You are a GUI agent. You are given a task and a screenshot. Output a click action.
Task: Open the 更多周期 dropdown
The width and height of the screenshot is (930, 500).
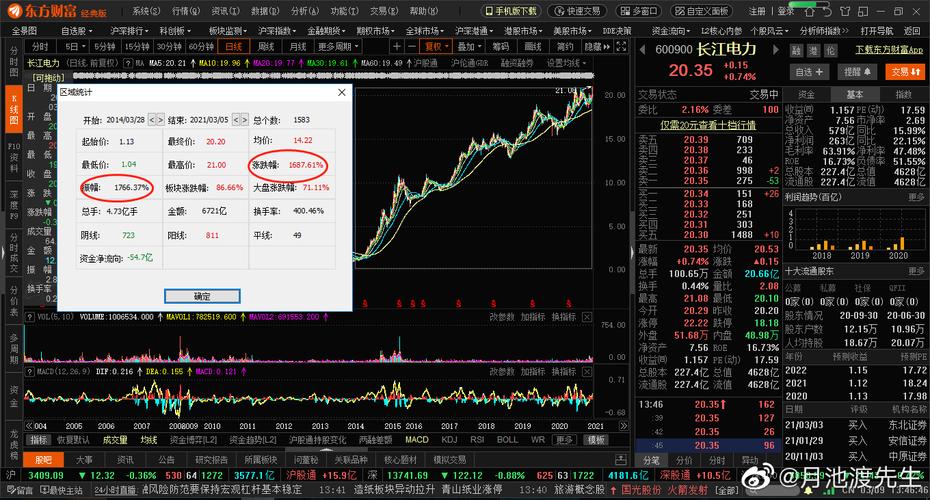338,46
